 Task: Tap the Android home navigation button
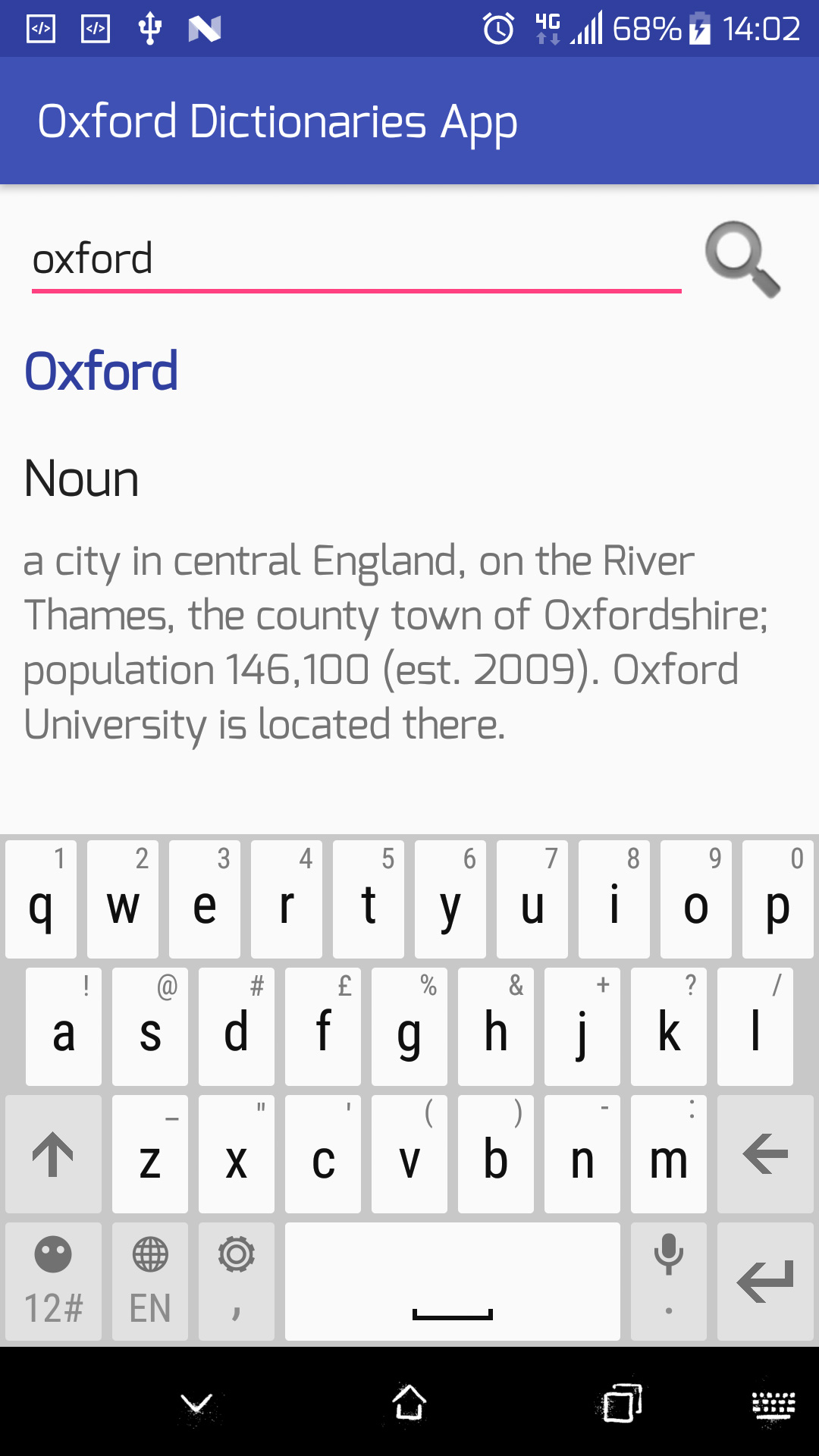(x=409, y=1403)
